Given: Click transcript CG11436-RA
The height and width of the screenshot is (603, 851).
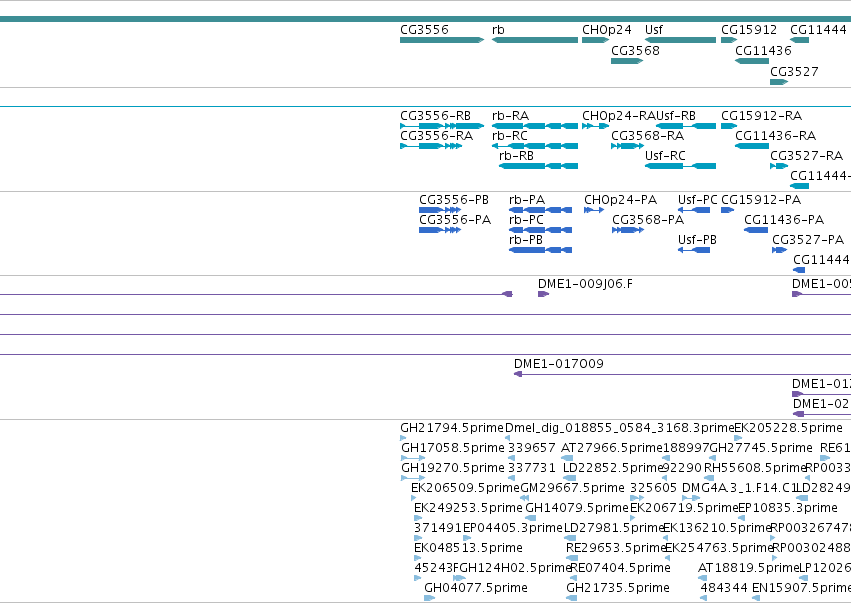Looking at the screenshot, I should pyautogui.click(x=752, y=146).
